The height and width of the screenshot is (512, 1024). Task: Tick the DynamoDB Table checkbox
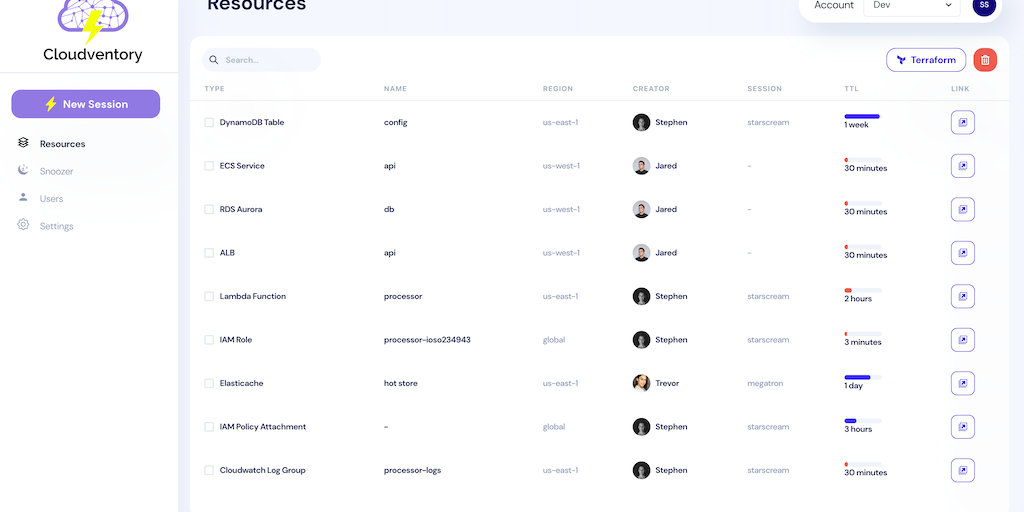click(x=209, y=123)
